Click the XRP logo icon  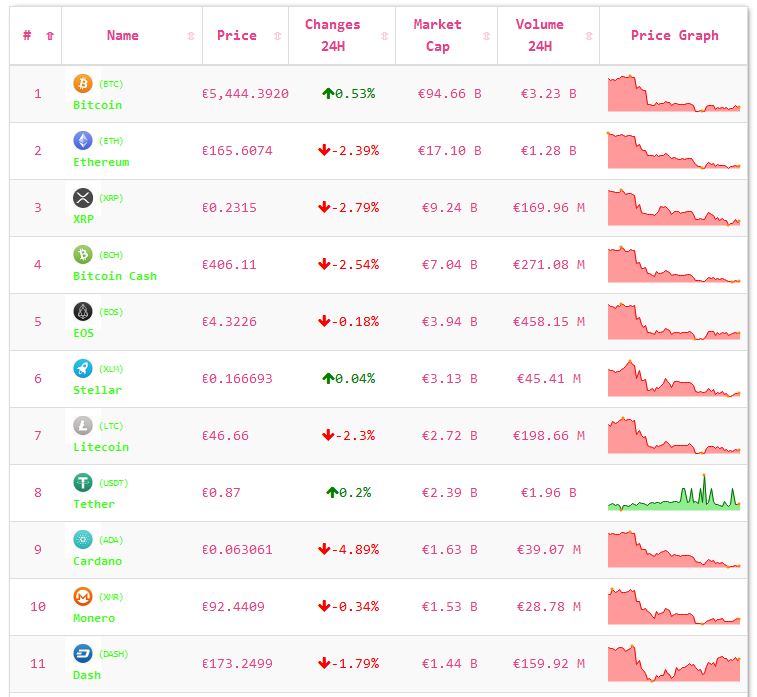coord(83,198)
